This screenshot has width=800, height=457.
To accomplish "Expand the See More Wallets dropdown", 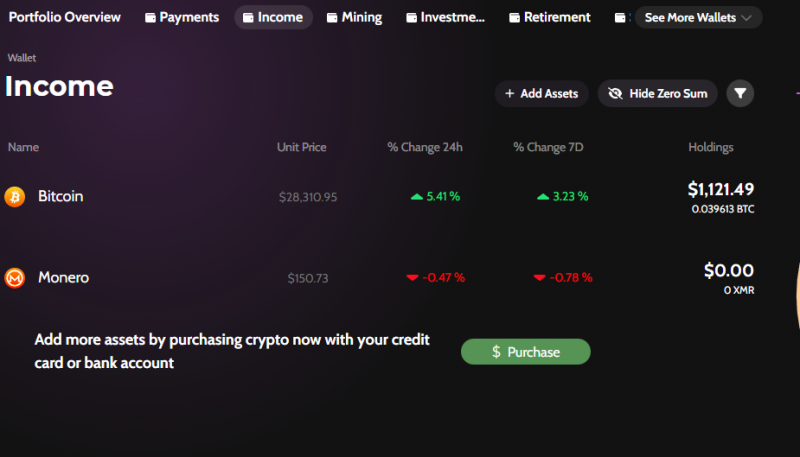I will coord(698,18).
